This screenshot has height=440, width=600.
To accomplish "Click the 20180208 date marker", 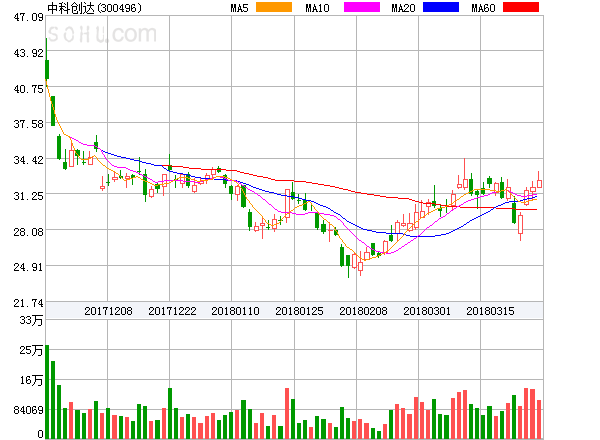I will pyautogui.click(x=363, y=311).
